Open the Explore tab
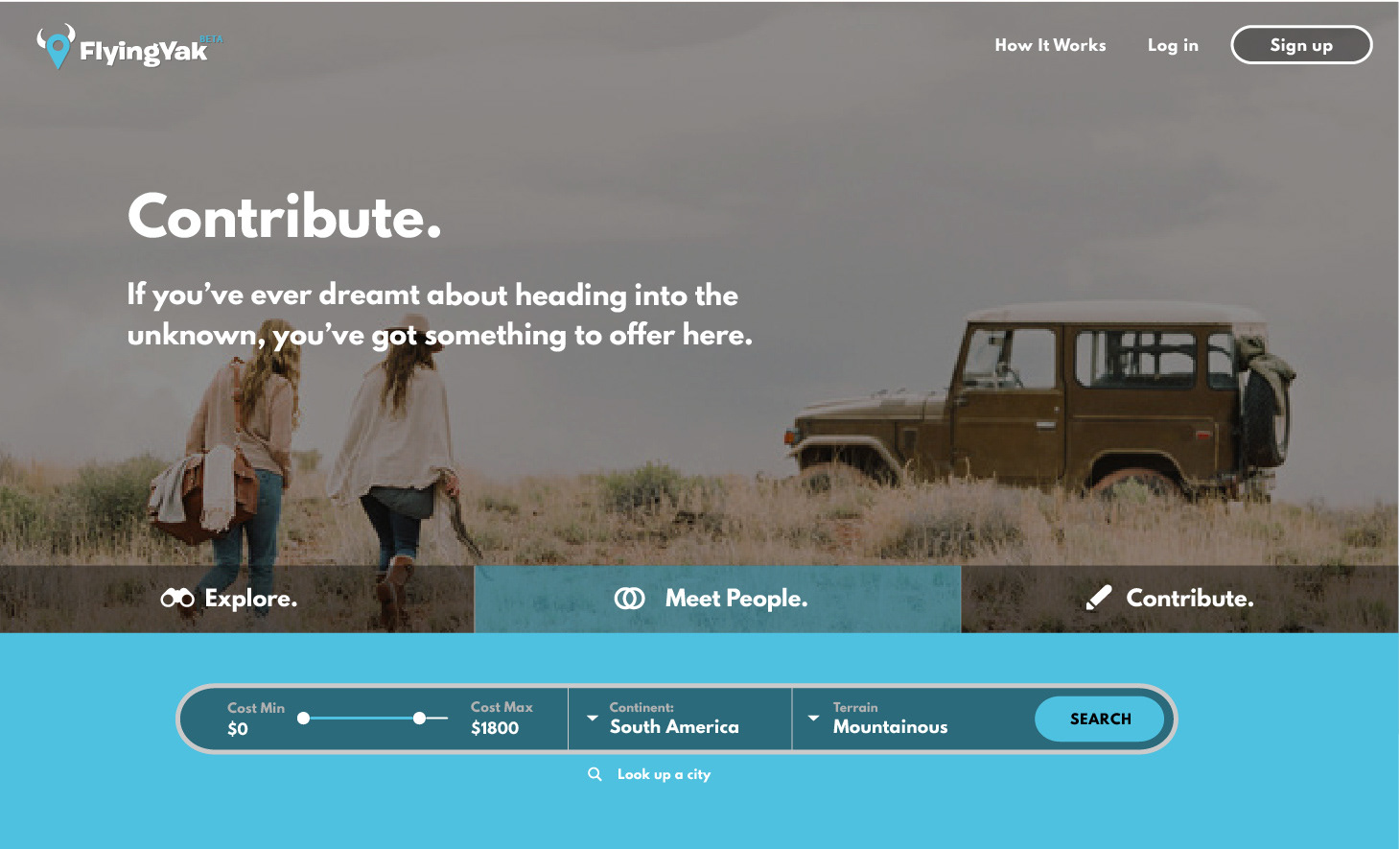Screen dimensions: 1400x849 [237, 599]
